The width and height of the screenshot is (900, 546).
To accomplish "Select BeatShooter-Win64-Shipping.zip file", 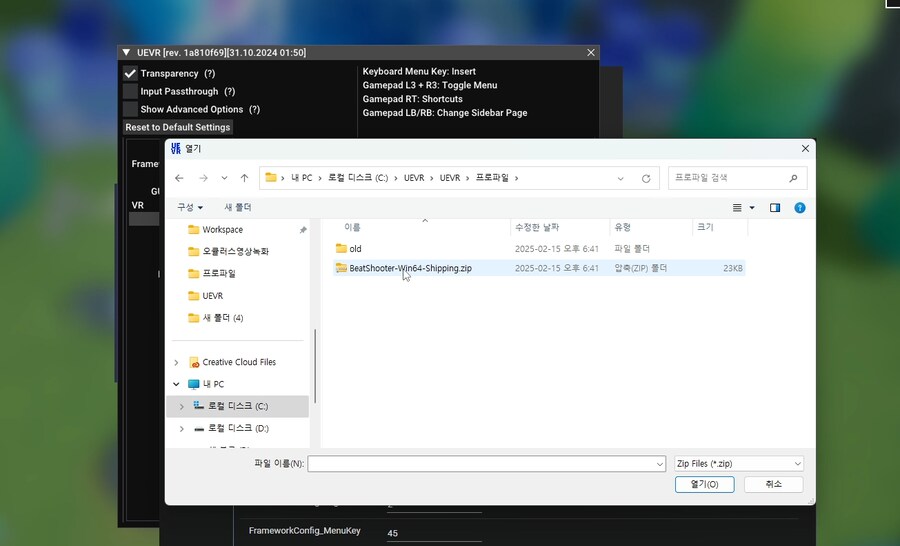I will coord(410,268).
